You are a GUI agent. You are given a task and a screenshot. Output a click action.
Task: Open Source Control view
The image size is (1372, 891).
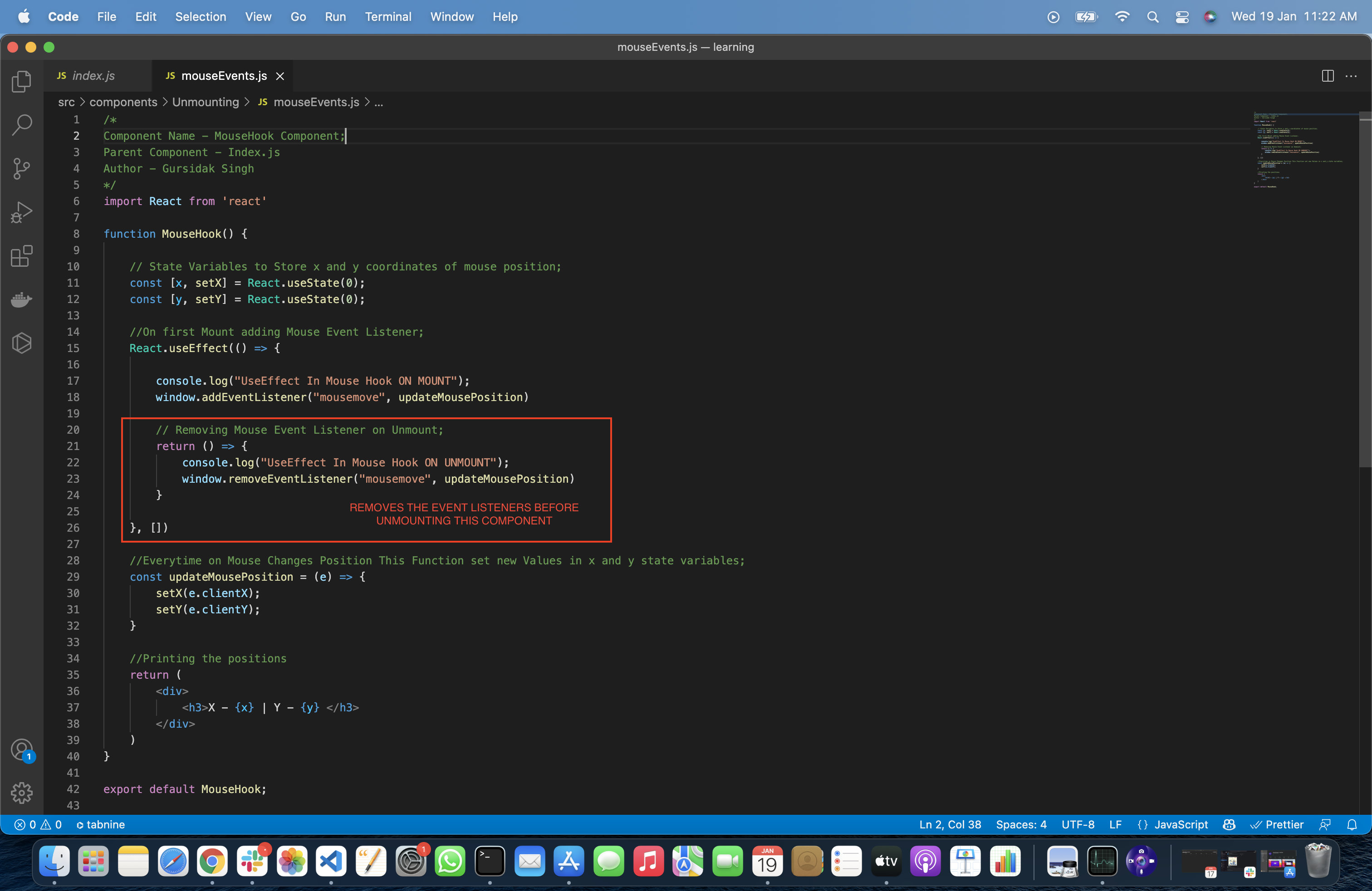click(21, 168)
